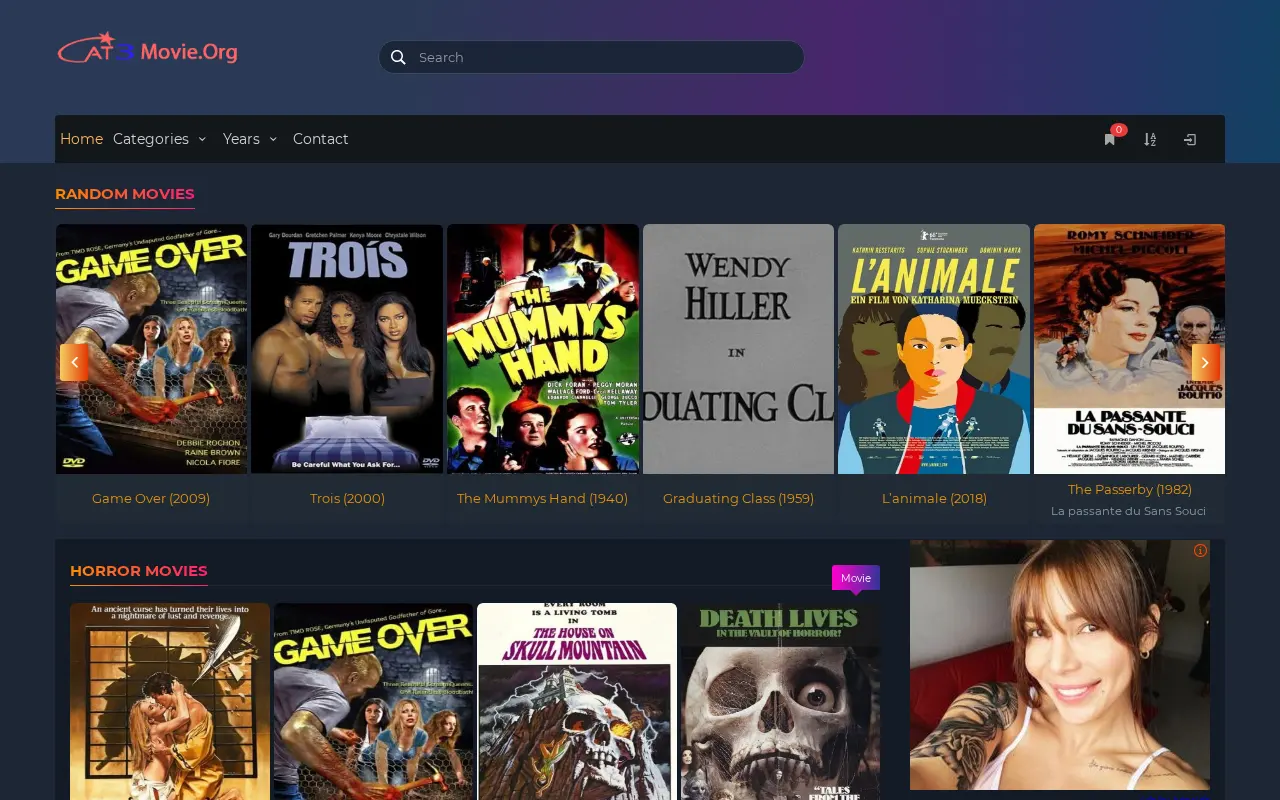1280x800 pixels.
Task: Click The Mummy's Hand poster
Action: [x=542, y=349]
